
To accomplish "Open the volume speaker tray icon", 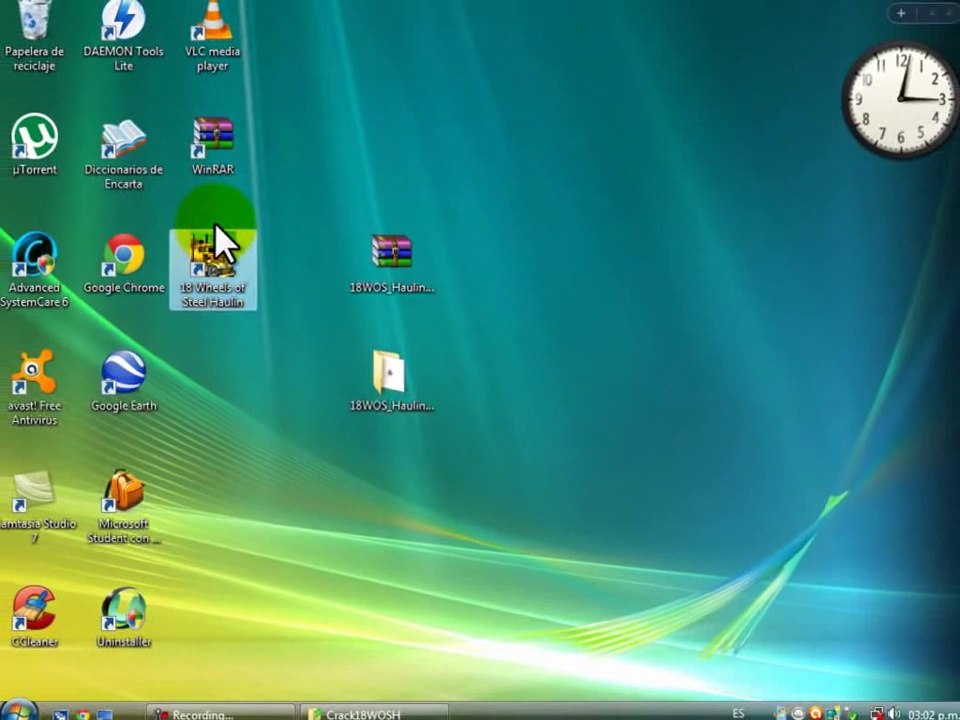I will pyautogui.click(x=893, y=713).
